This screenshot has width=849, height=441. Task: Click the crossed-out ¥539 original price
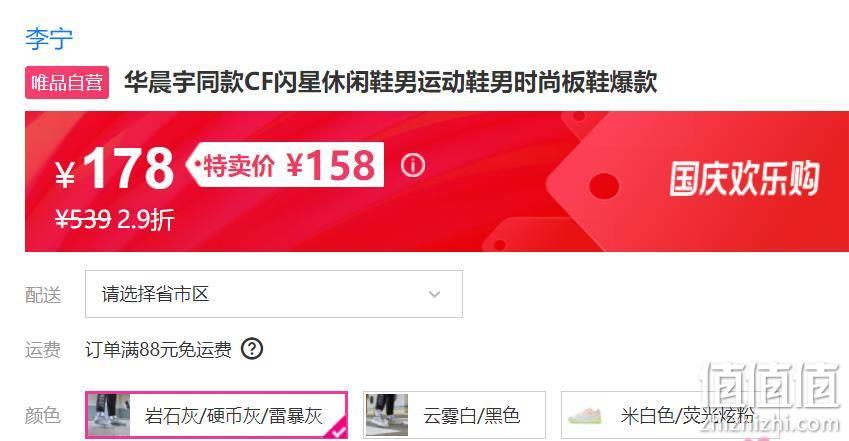pyautogui.click(x=83, y=220)
